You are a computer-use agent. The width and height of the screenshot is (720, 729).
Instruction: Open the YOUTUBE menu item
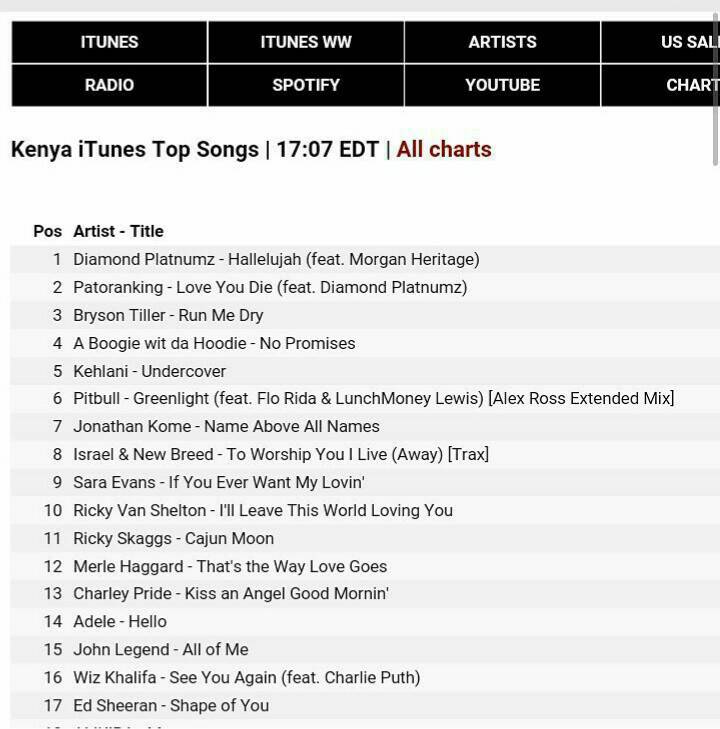pyautogui.click(x=502, y=85)
